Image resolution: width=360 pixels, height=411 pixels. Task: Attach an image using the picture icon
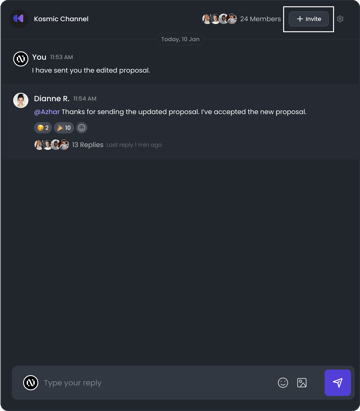coord(302,383)
